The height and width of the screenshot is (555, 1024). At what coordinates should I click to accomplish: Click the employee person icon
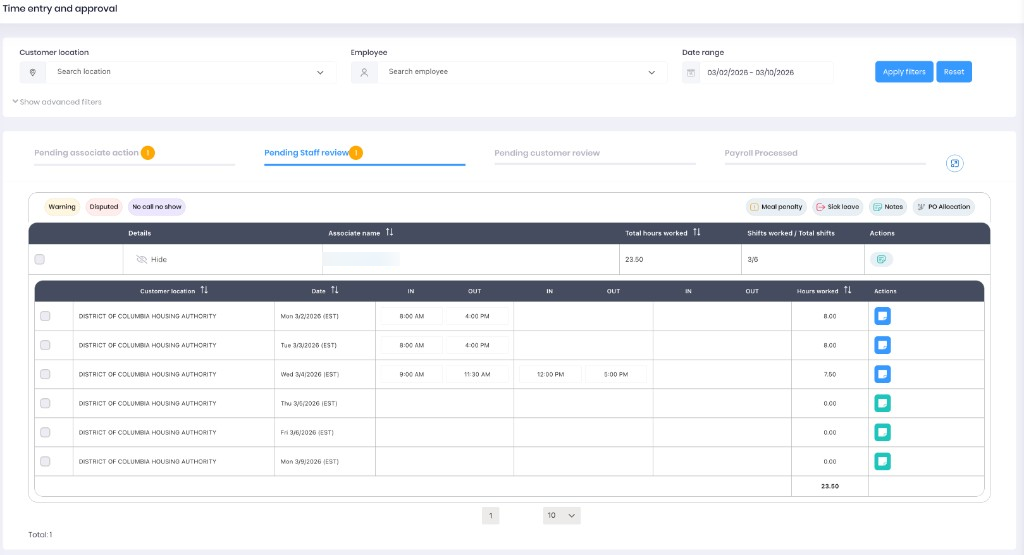click(x=364, y=72)
